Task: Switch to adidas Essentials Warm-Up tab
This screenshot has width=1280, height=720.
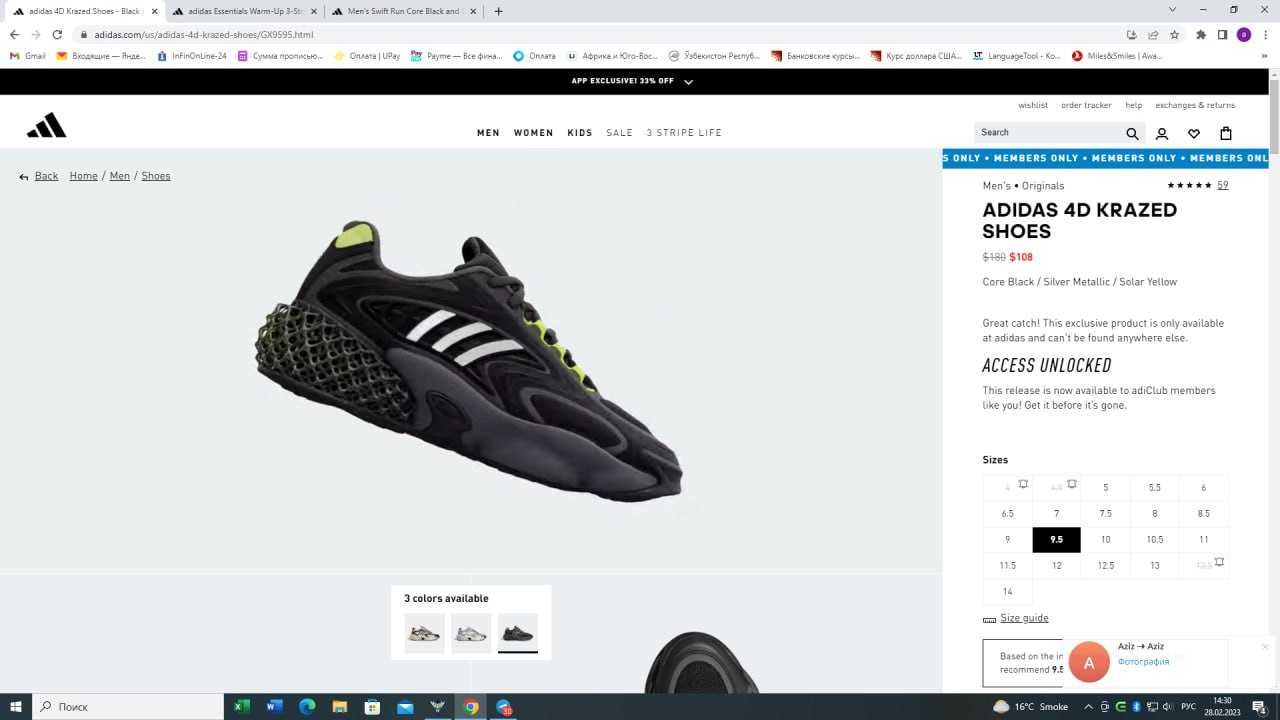Action: (244, 11)
